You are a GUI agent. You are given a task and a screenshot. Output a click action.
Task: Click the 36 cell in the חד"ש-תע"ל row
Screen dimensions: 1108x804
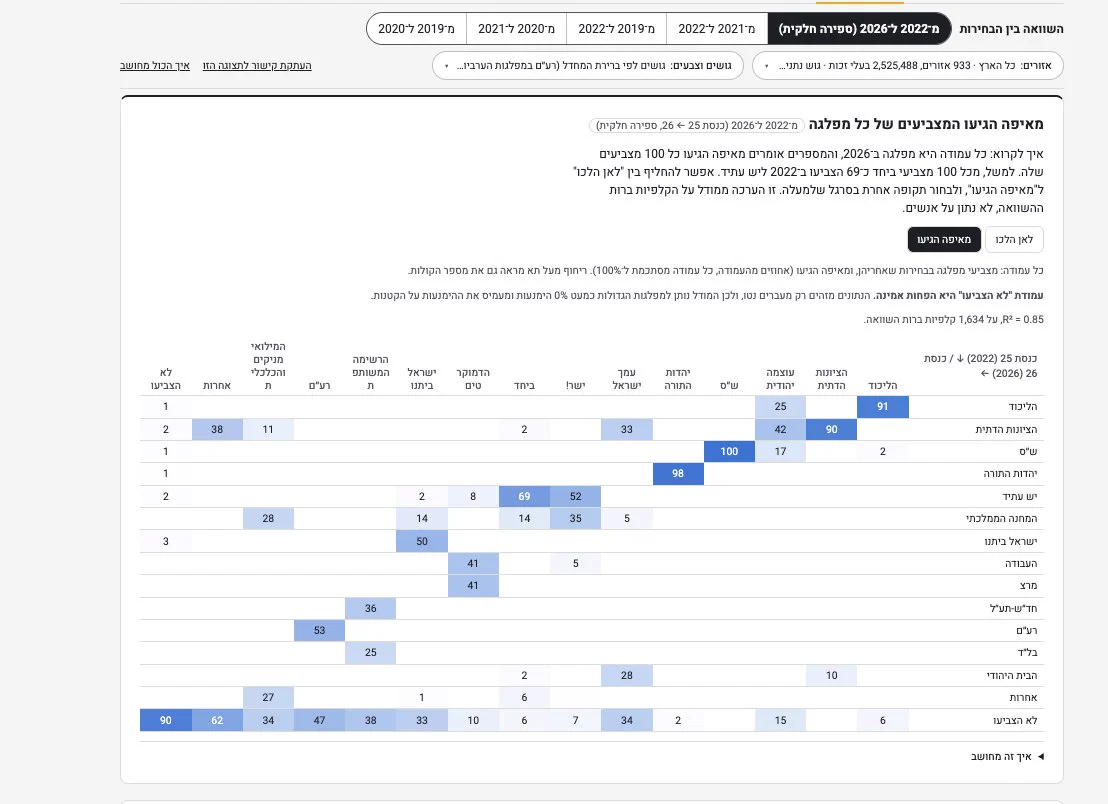[x=370, y=608]
